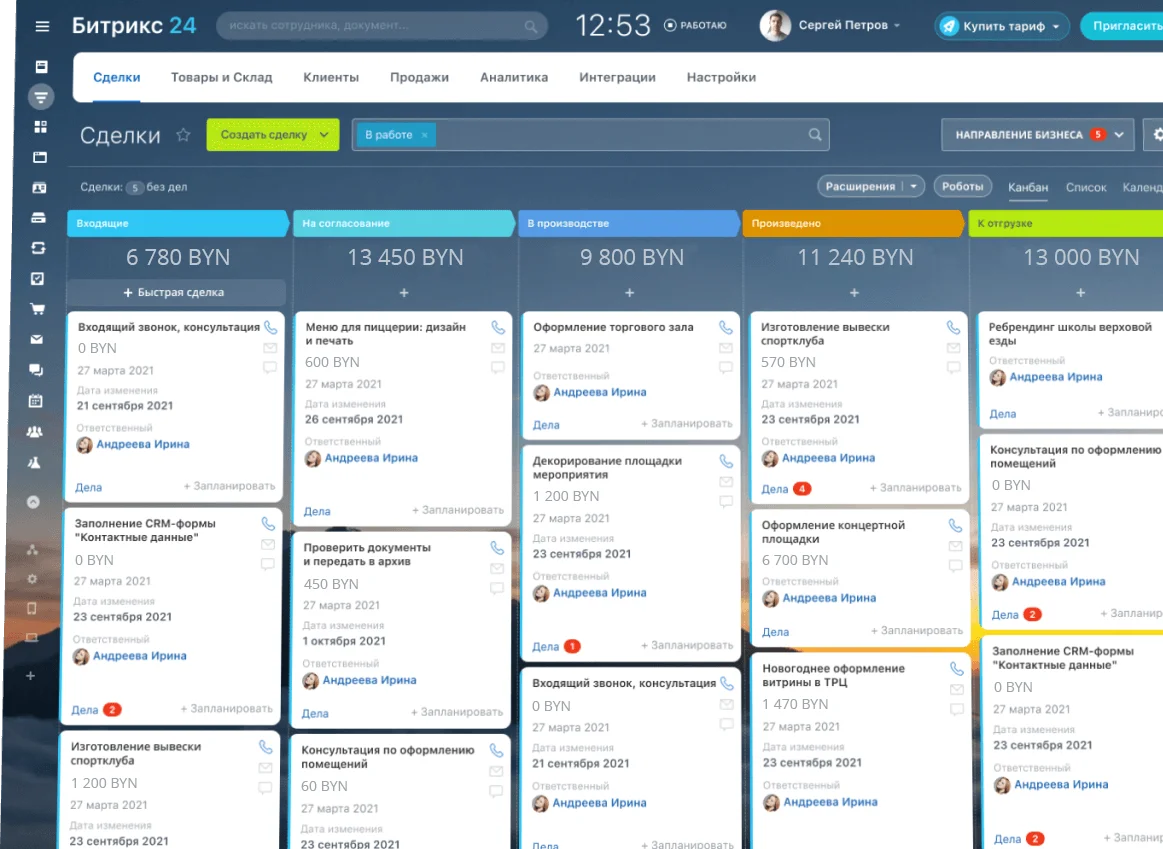Click the top search input field
1163x849 pixels.
point(380,25)
